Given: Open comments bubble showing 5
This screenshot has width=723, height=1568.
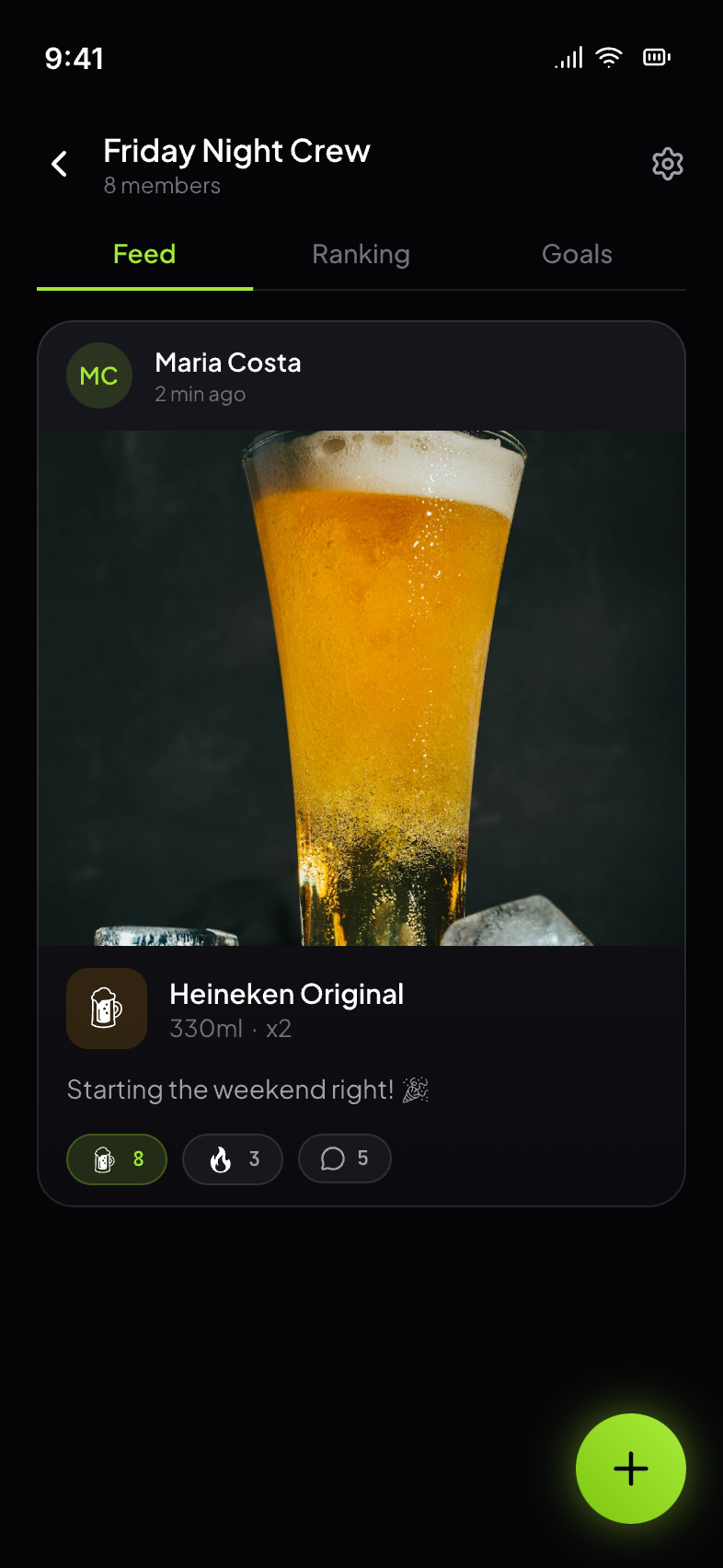Looking at the screenshot, I should click(x=345, y=1159).
